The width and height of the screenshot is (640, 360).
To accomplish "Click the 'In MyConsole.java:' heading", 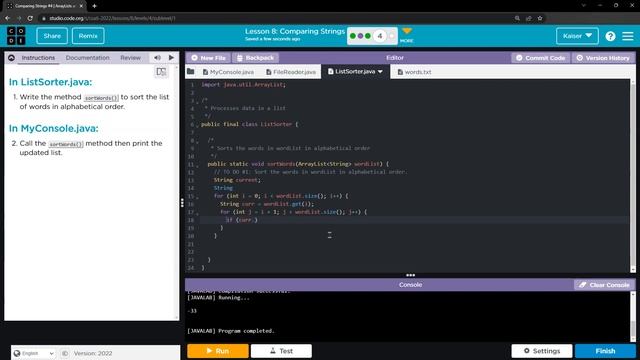I will 53,128.
